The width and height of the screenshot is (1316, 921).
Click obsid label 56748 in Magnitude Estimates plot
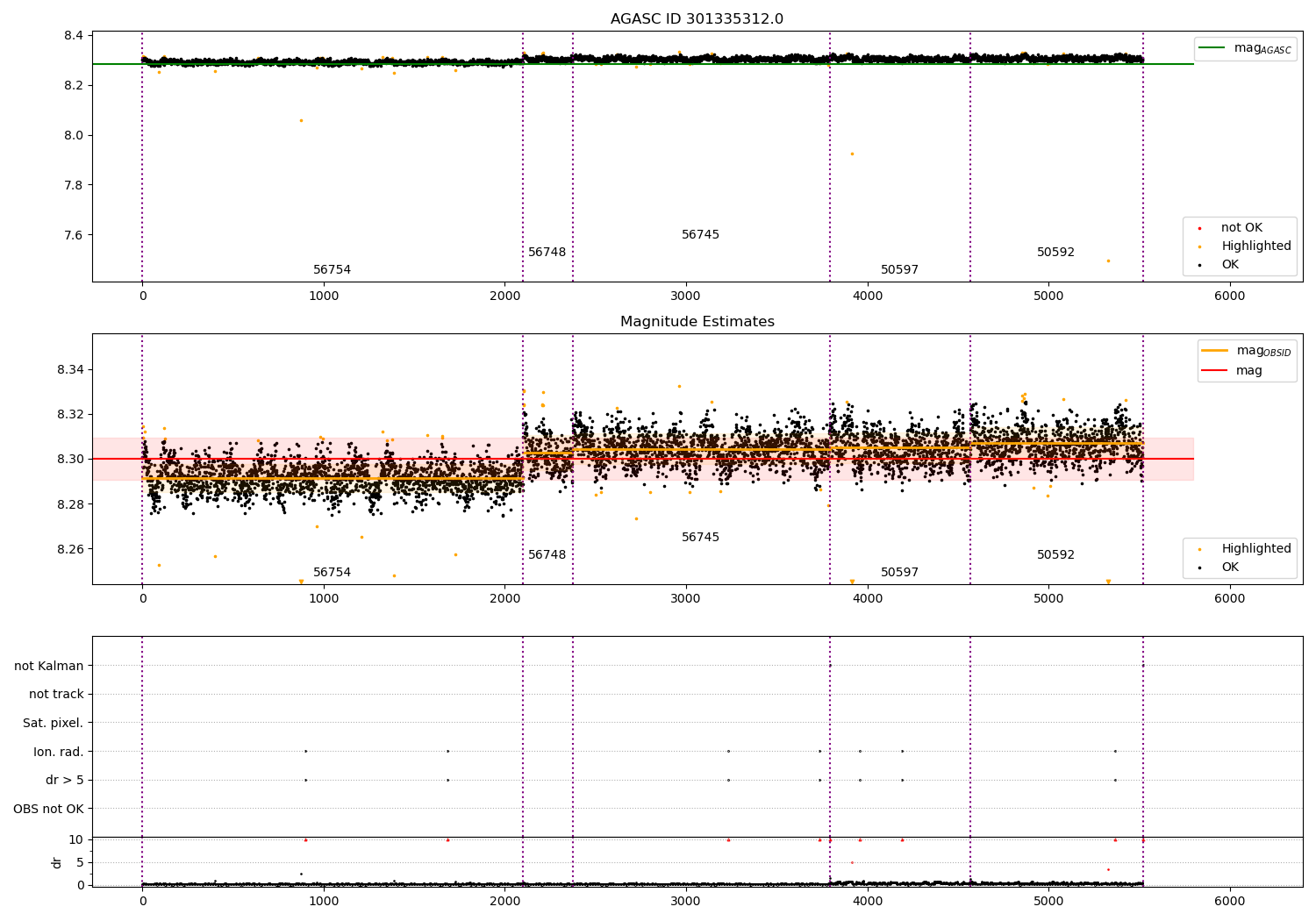coord(547,555)
